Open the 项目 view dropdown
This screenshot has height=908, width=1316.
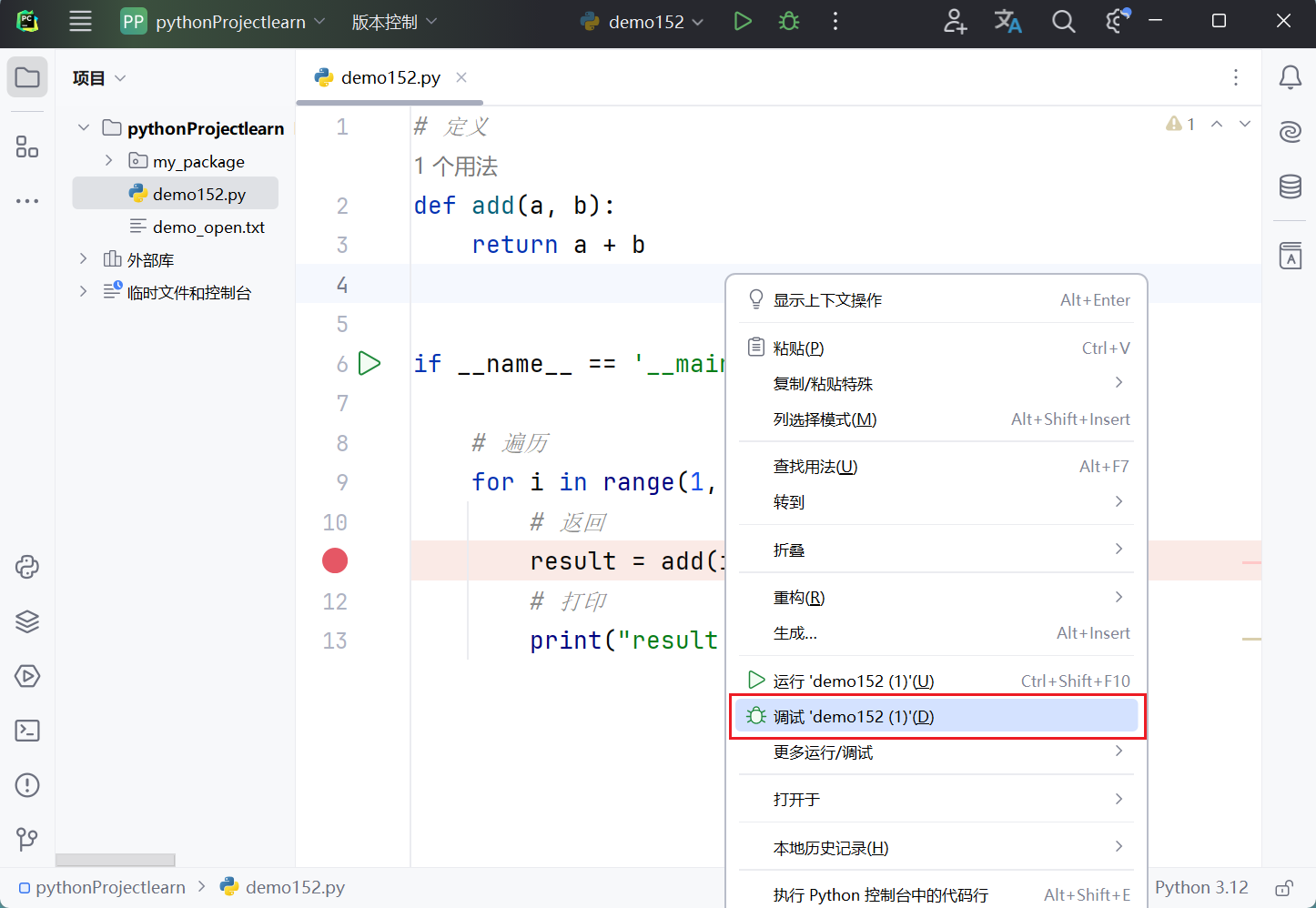(98, 78)
